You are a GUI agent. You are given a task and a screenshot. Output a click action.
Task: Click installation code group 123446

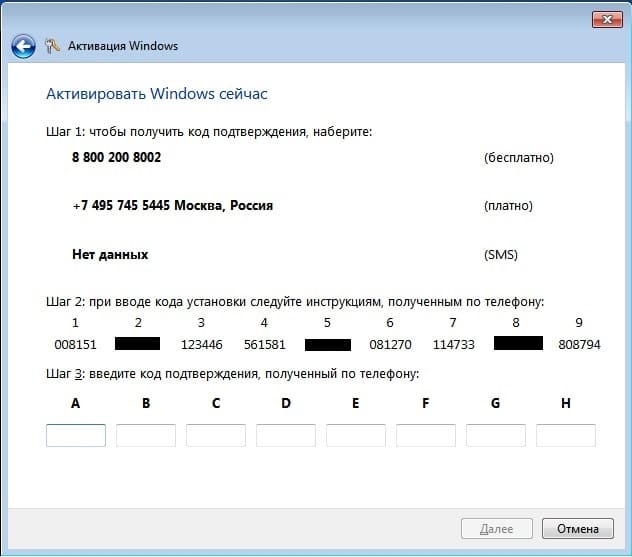click(202, 345)
